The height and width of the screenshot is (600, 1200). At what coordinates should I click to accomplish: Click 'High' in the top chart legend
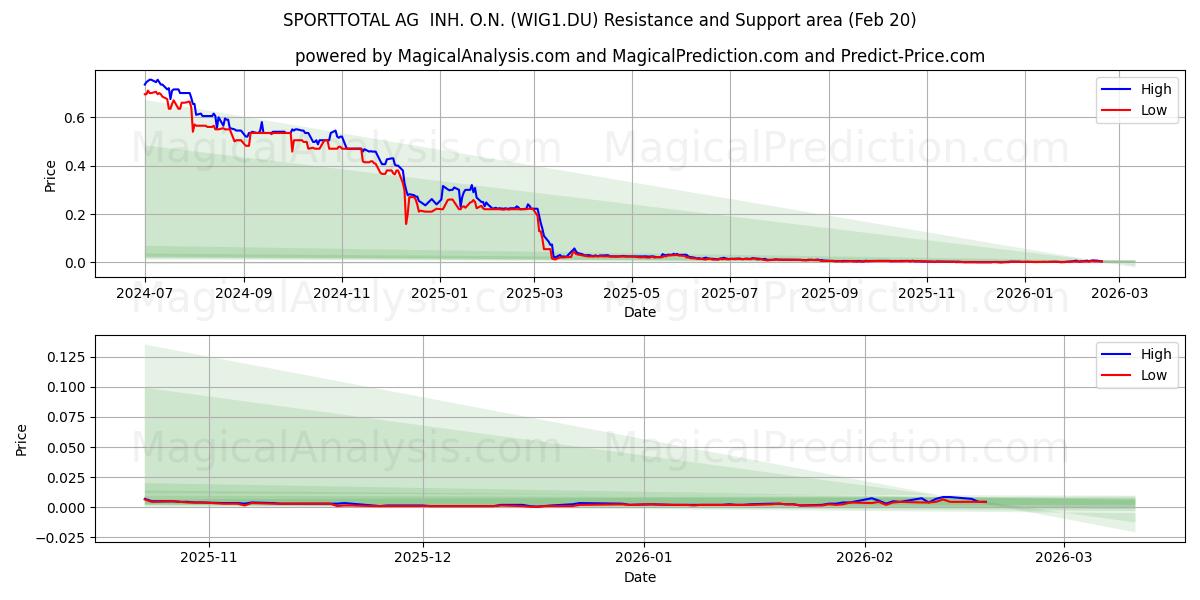click(x=1156, y=89)
